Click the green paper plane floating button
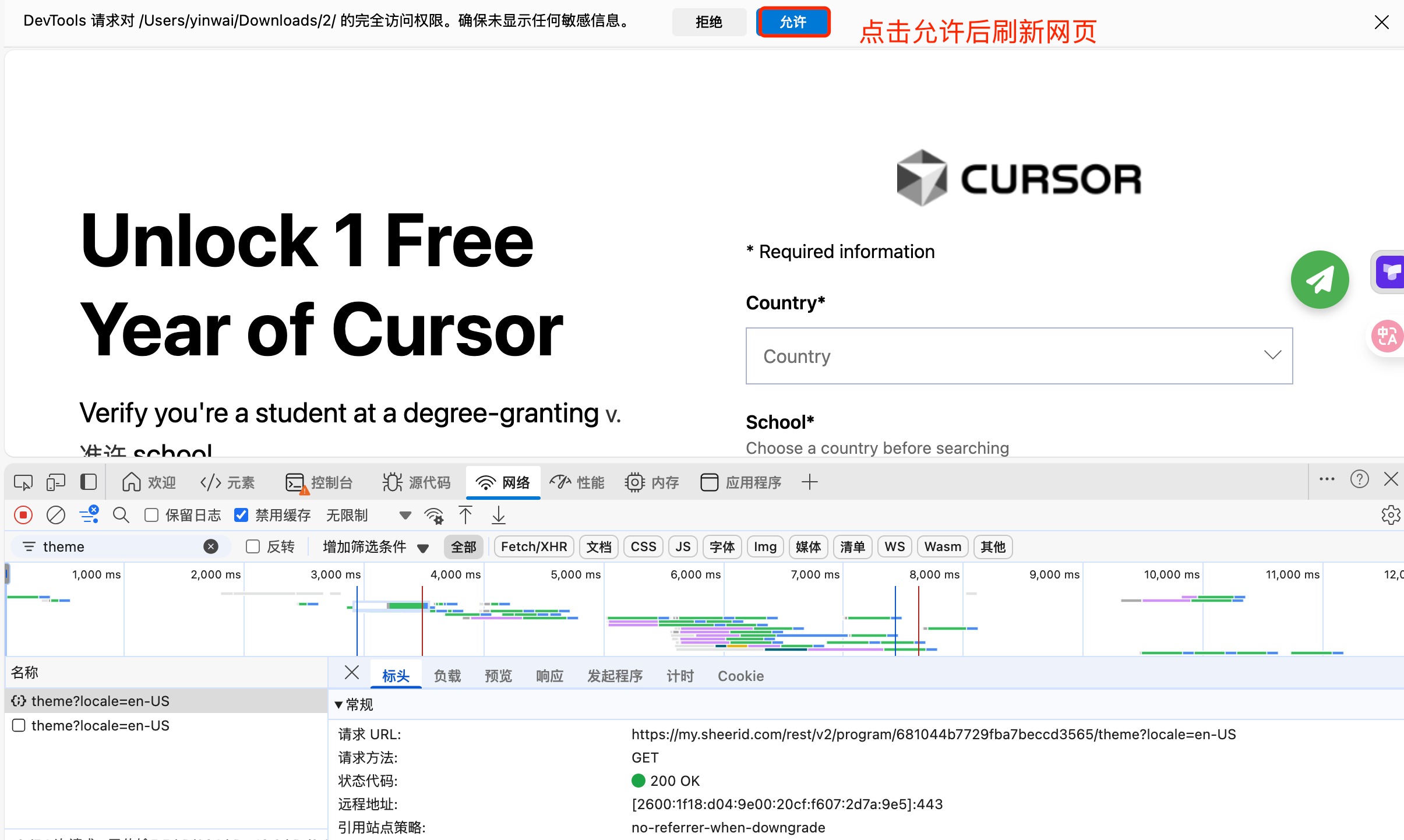 [x=1320, y=280]
